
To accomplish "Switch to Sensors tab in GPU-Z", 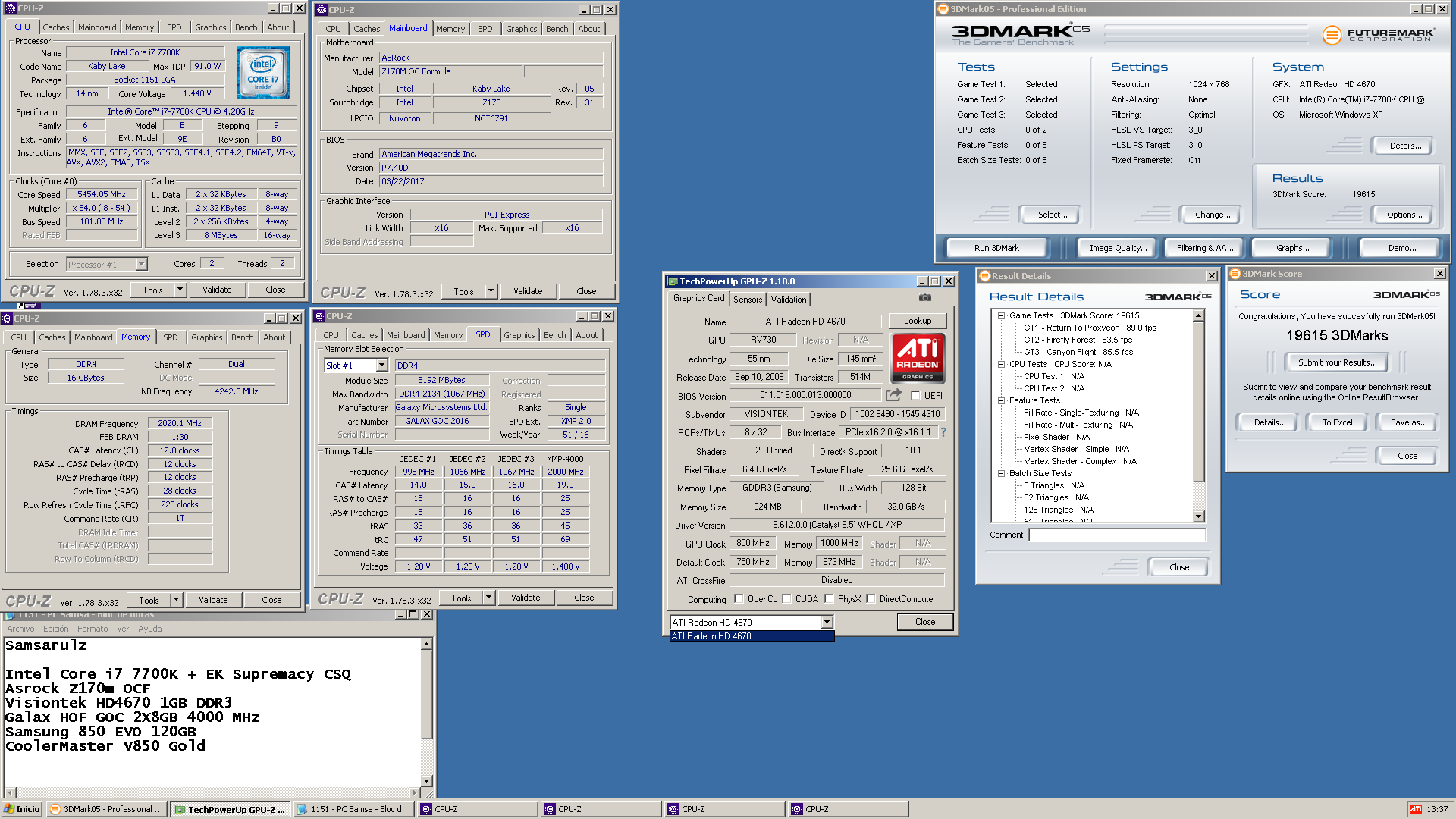I will pyautogui.click(x=748, y=300).
